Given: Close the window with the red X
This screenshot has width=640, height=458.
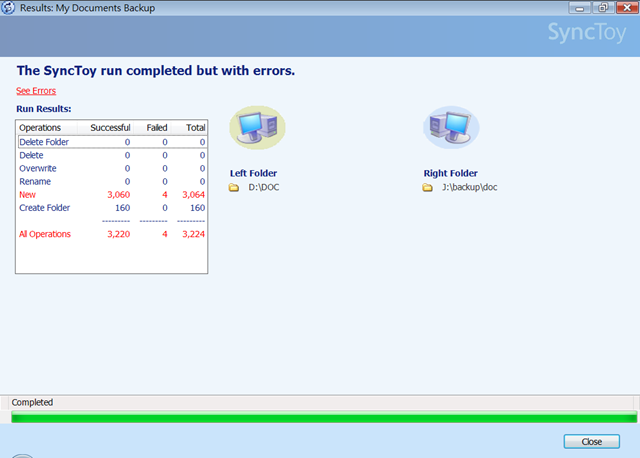Looking at the screenshot, I should (x=627, y=8).
